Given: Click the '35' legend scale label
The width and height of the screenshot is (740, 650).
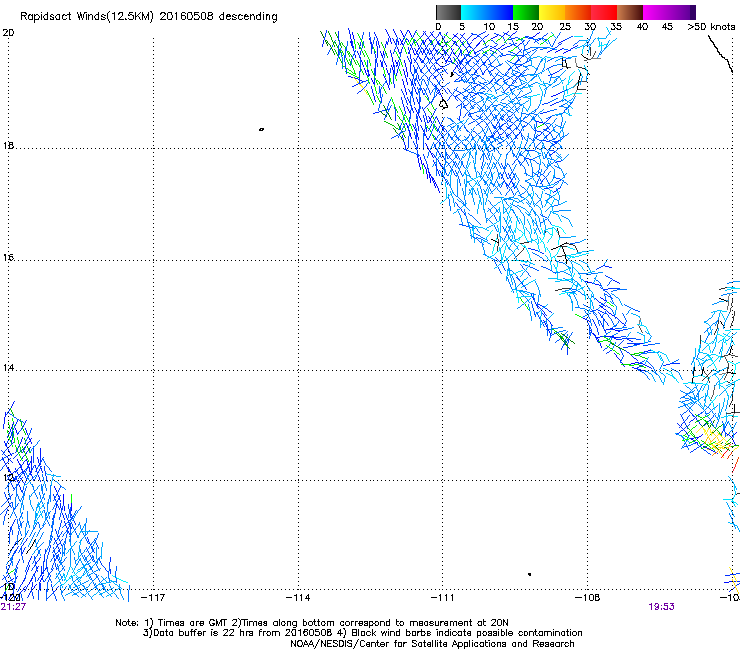Looking at the screenshot, I should click(616, 27).
